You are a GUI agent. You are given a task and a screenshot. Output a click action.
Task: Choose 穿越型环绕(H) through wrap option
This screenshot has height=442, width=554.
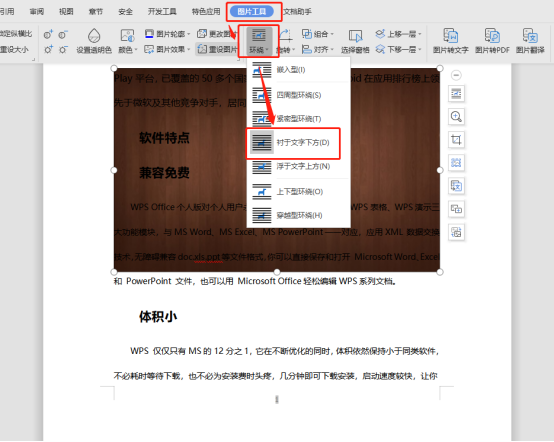(298, 215)
